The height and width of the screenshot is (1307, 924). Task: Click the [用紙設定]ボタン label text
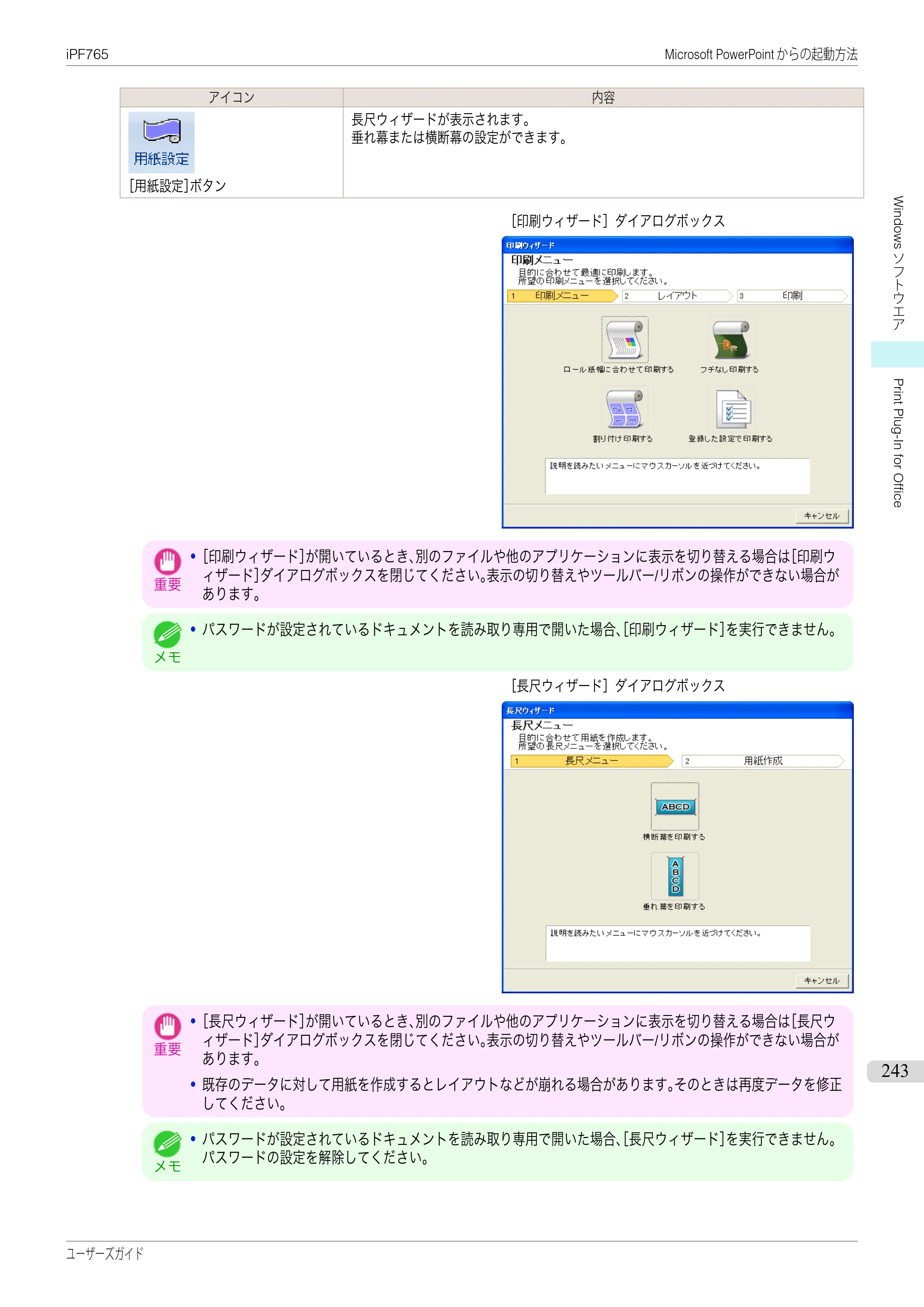(x=177, y=186)
